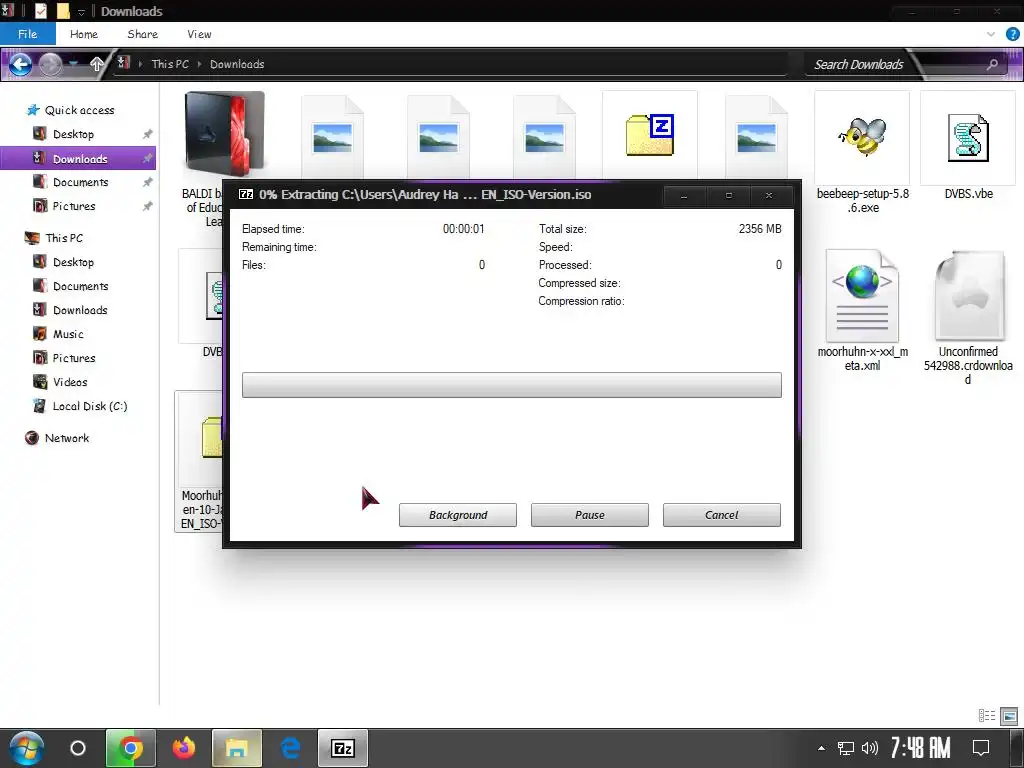Switch to details view icon
This screenshot has width=1024, height=768.
(x=987, y=716)
